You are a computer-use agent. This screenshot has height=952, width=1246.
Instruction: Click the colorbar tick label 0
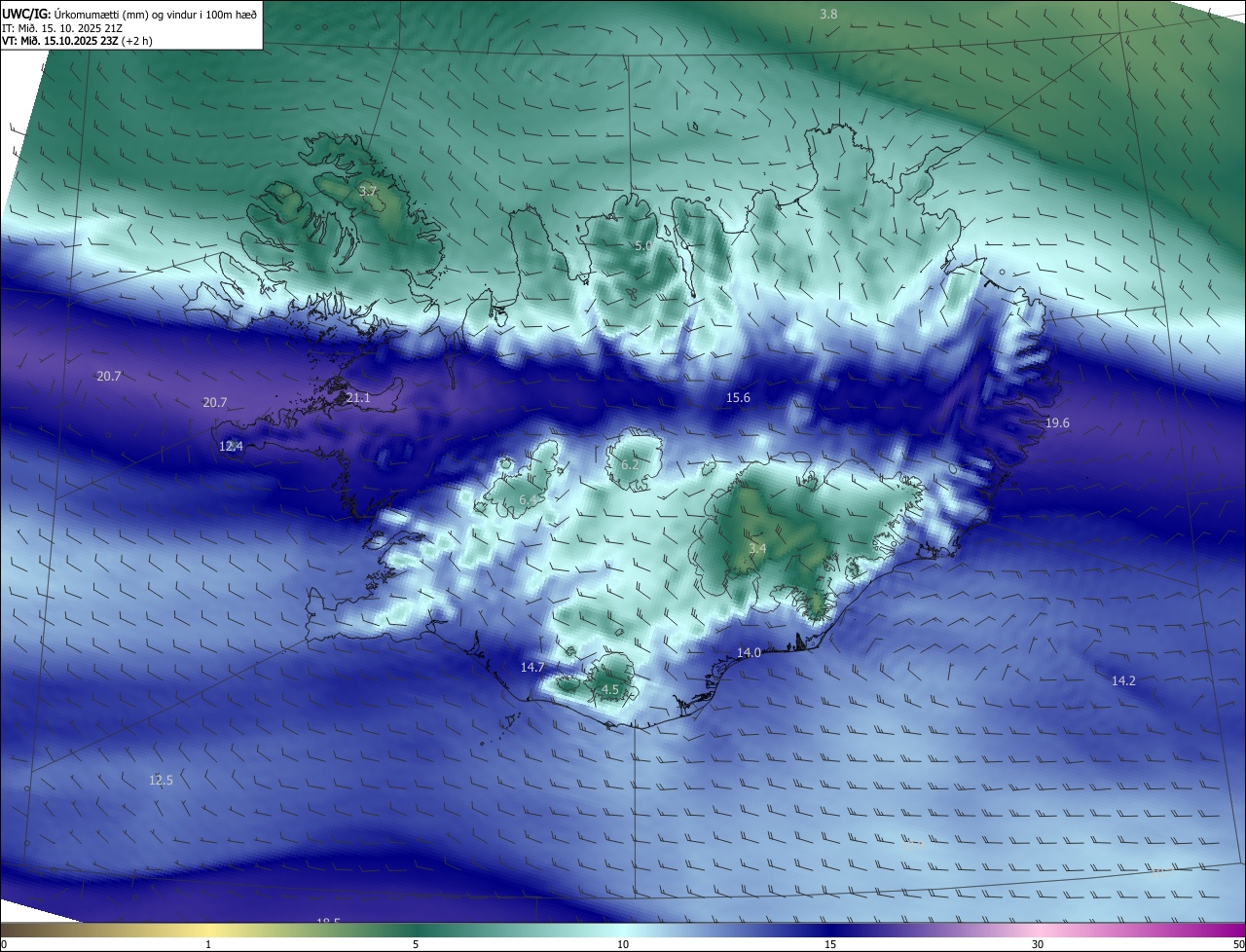(x=4, y=945)
